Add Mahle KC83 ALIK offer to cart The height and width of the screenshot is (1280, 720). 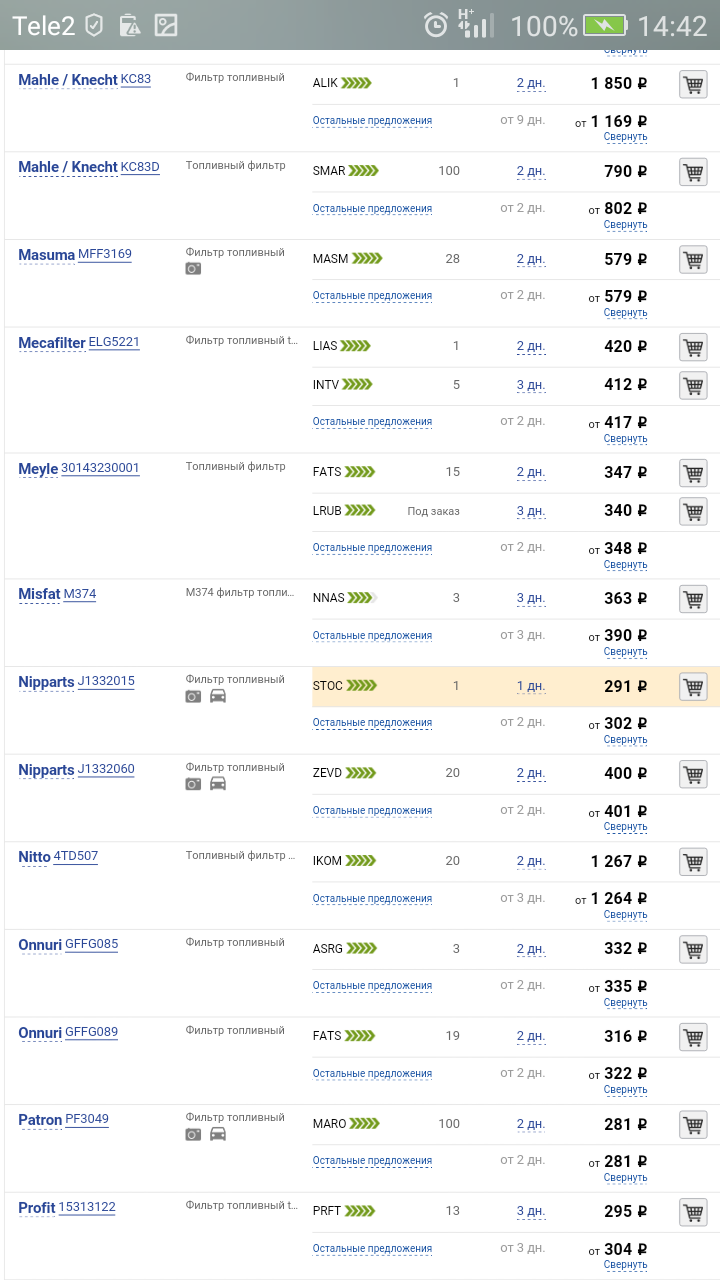click(693, 84)
